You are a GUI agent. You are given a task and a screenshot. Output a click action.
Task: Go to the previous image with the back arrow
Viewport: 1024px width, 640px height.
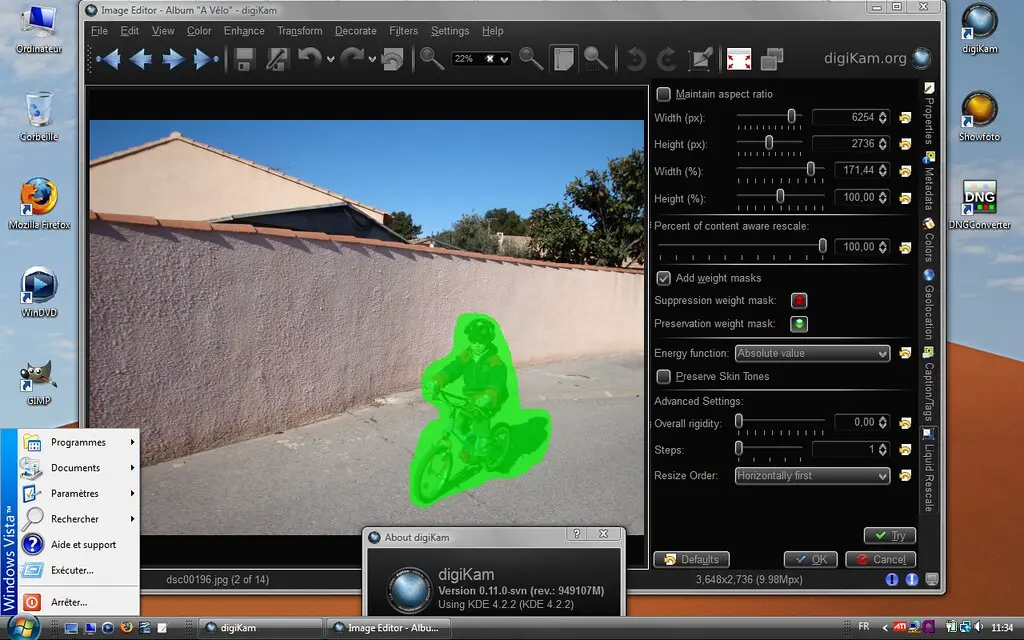pyautogui.click(x=140, y=60)
